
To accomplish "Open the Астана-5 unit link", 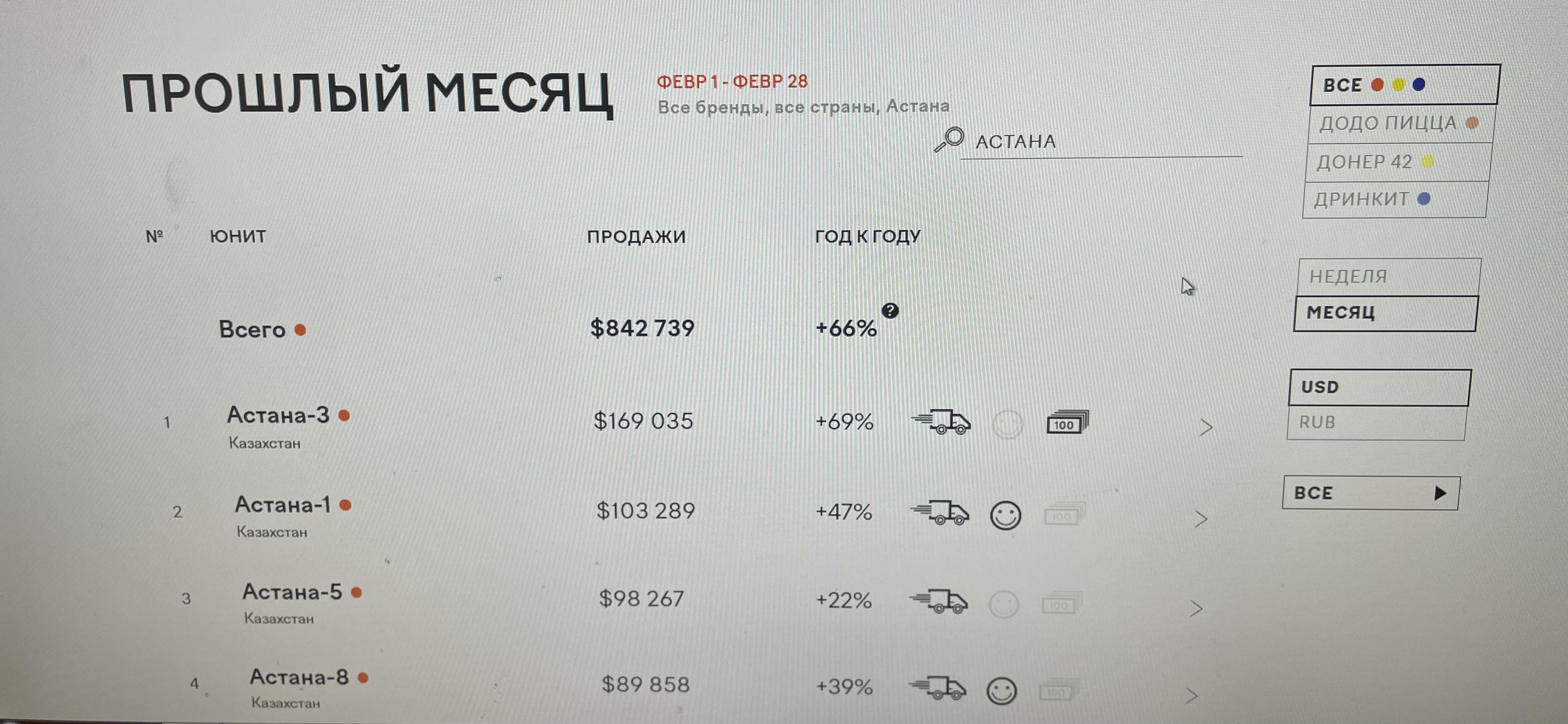I will (x=292, y=592).
